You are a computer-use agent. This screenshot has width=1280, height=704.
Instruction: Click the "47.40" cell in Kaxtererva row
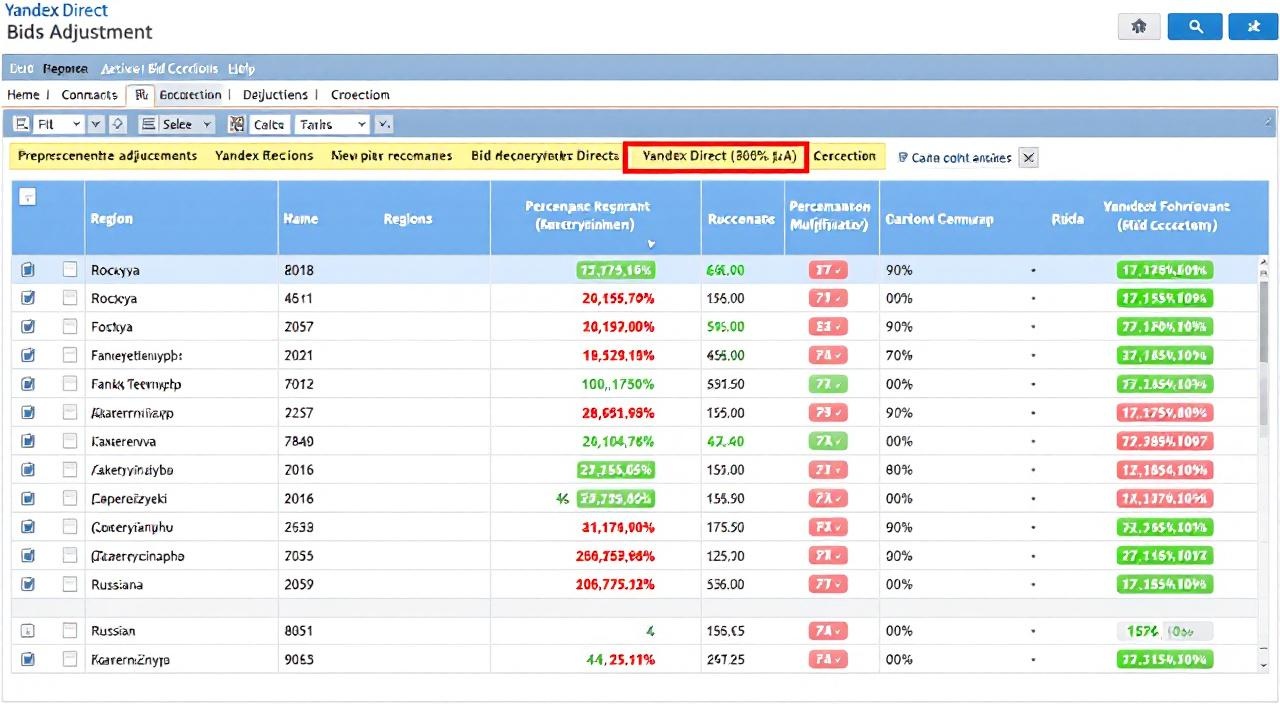coord(725,441)
